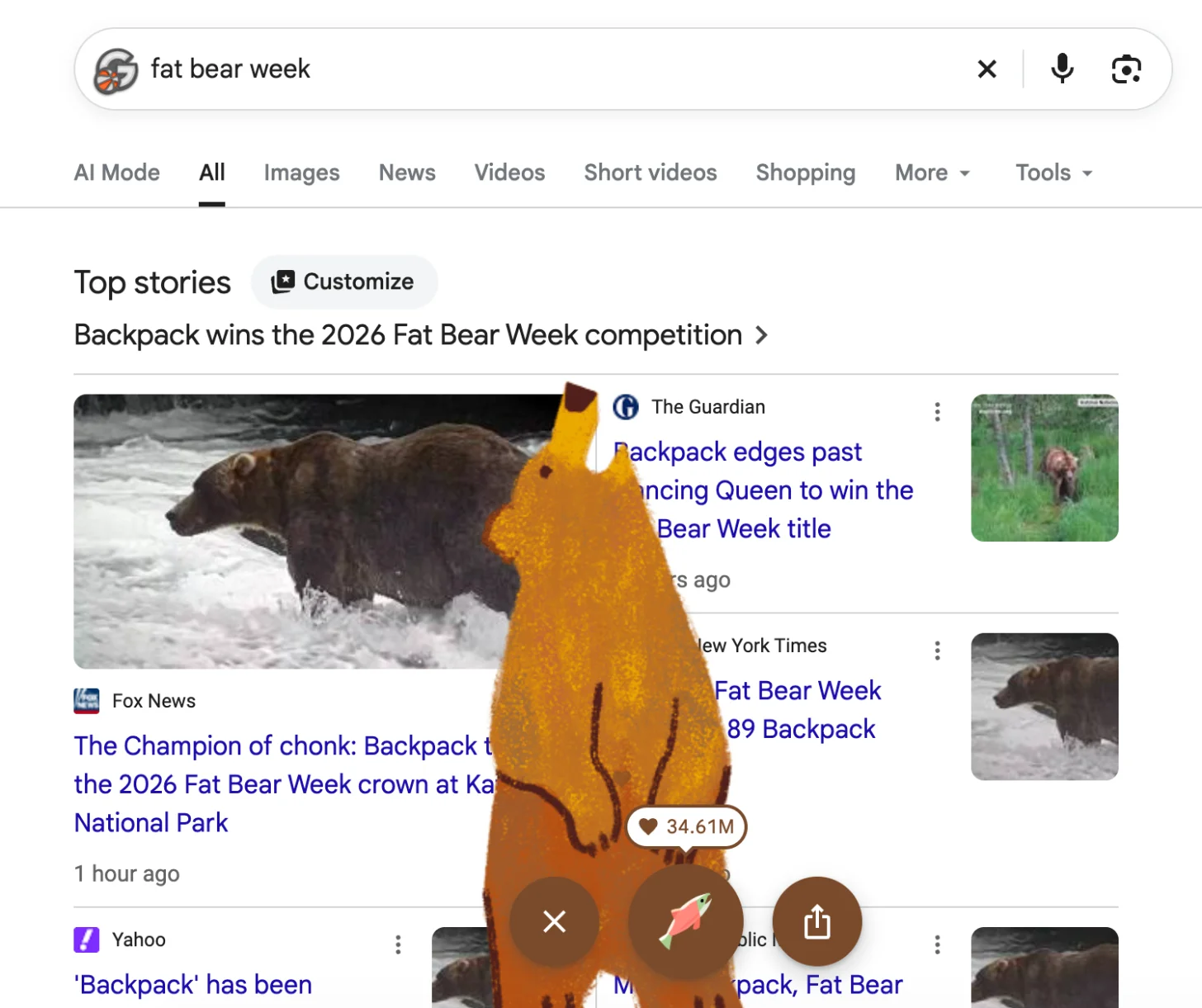Open options menu for New York Times story
Image resolution: width=1202 pixels, height=1008 pixels.
coord(937,651)
